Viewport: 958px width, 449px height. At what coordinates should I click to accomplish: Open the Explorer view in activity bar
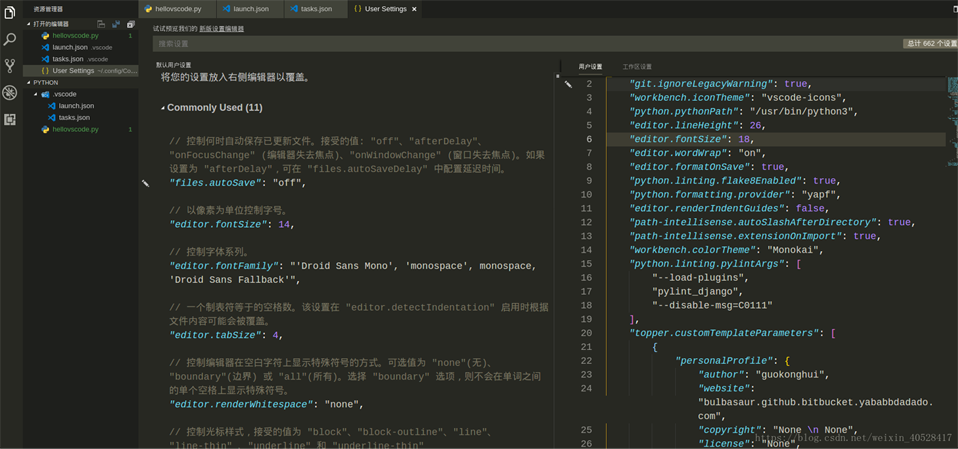[10, 12]
